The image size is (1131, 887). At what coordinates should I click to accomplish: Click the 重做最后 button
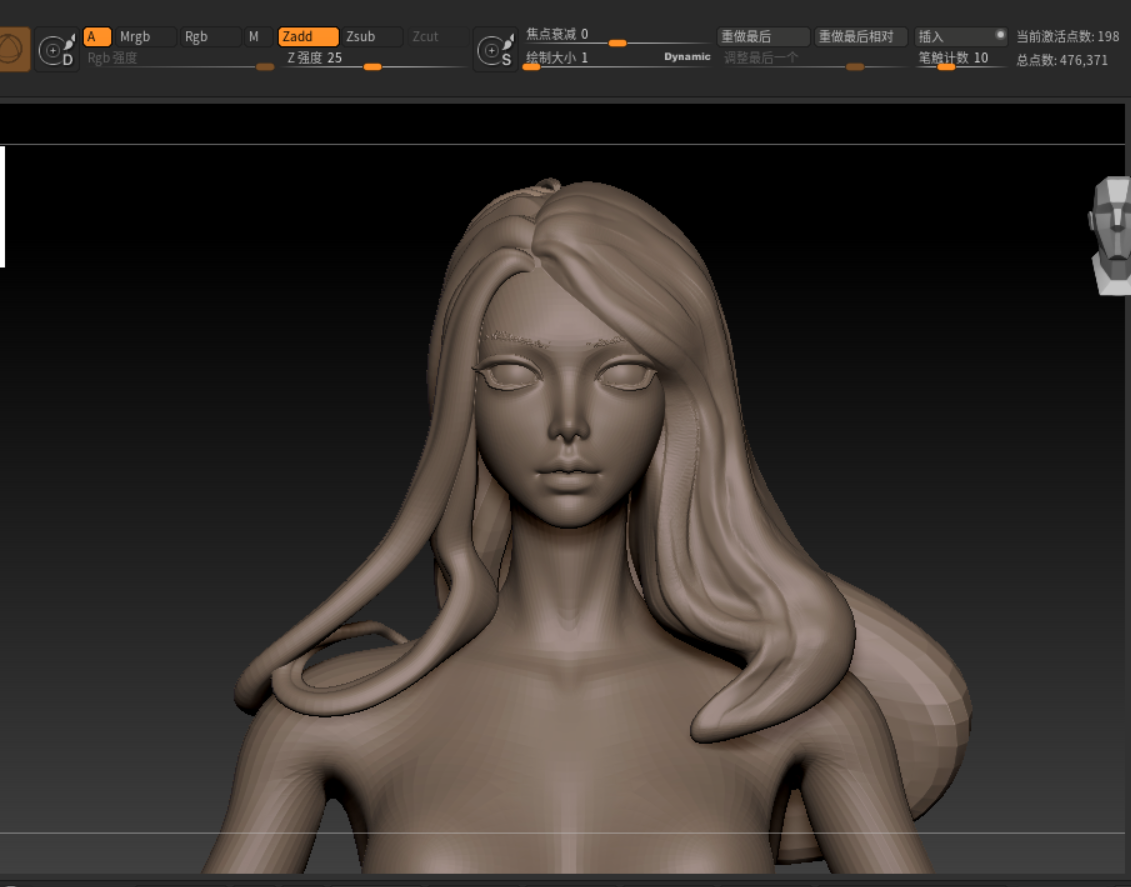763,37
